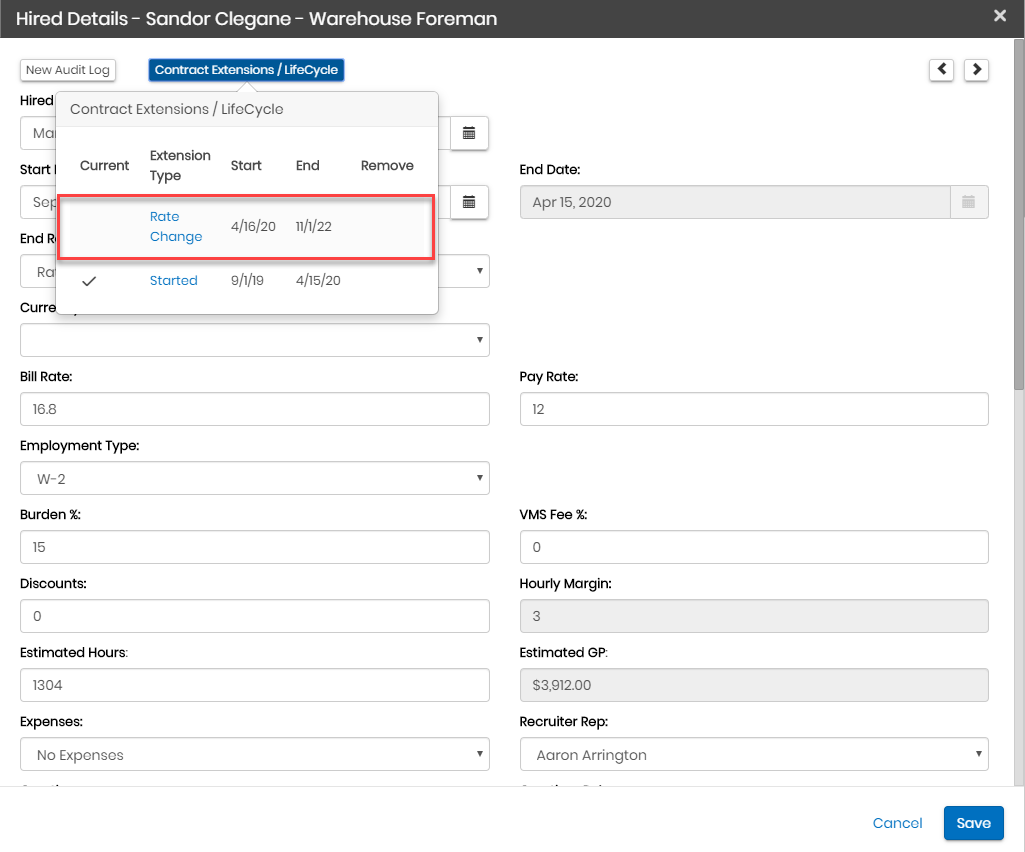Click the next record arrow button
The image size is (1025, 852).
tap(976, 69)
